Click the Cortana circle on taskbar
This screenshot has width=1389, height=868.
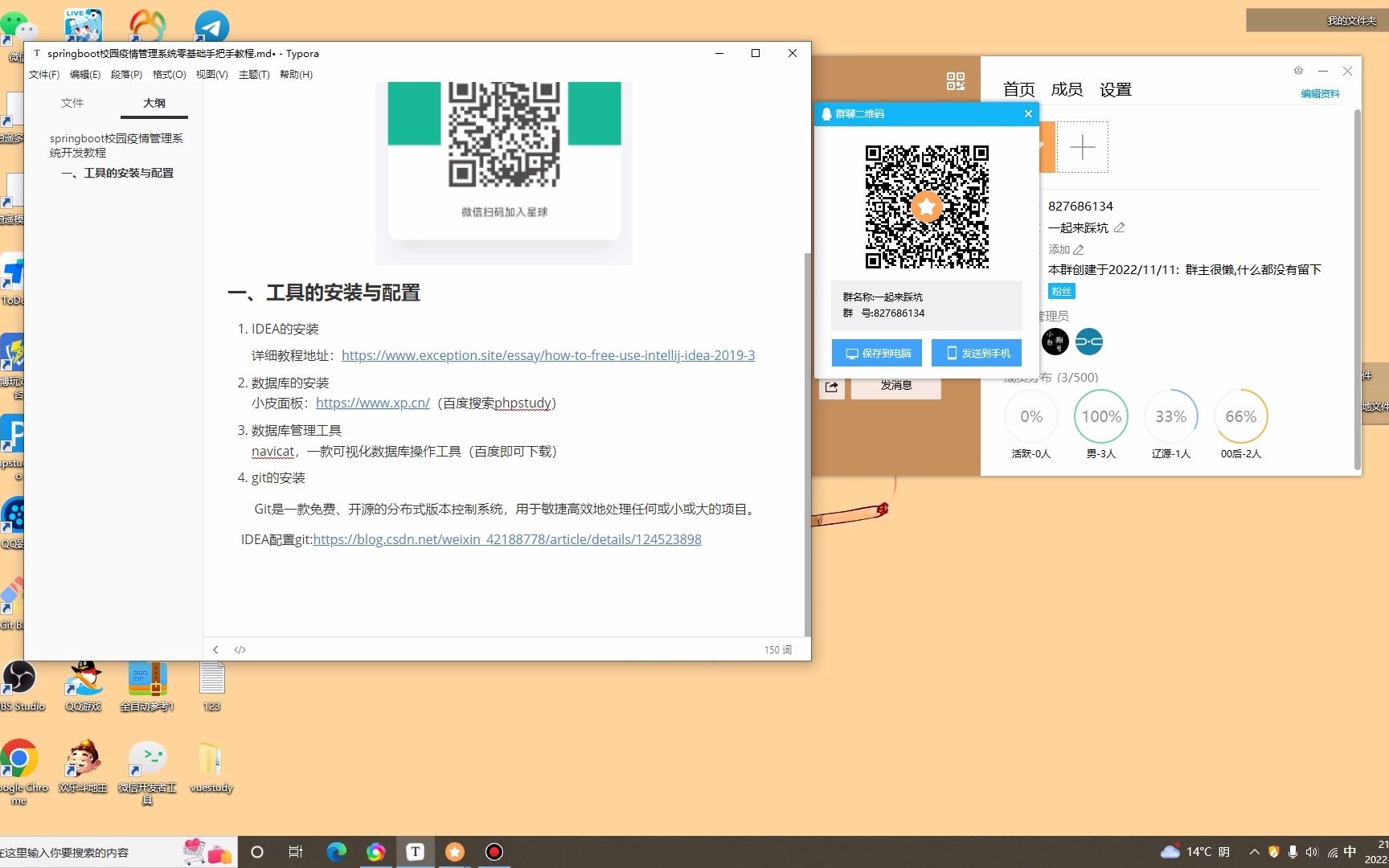point(257,852)
